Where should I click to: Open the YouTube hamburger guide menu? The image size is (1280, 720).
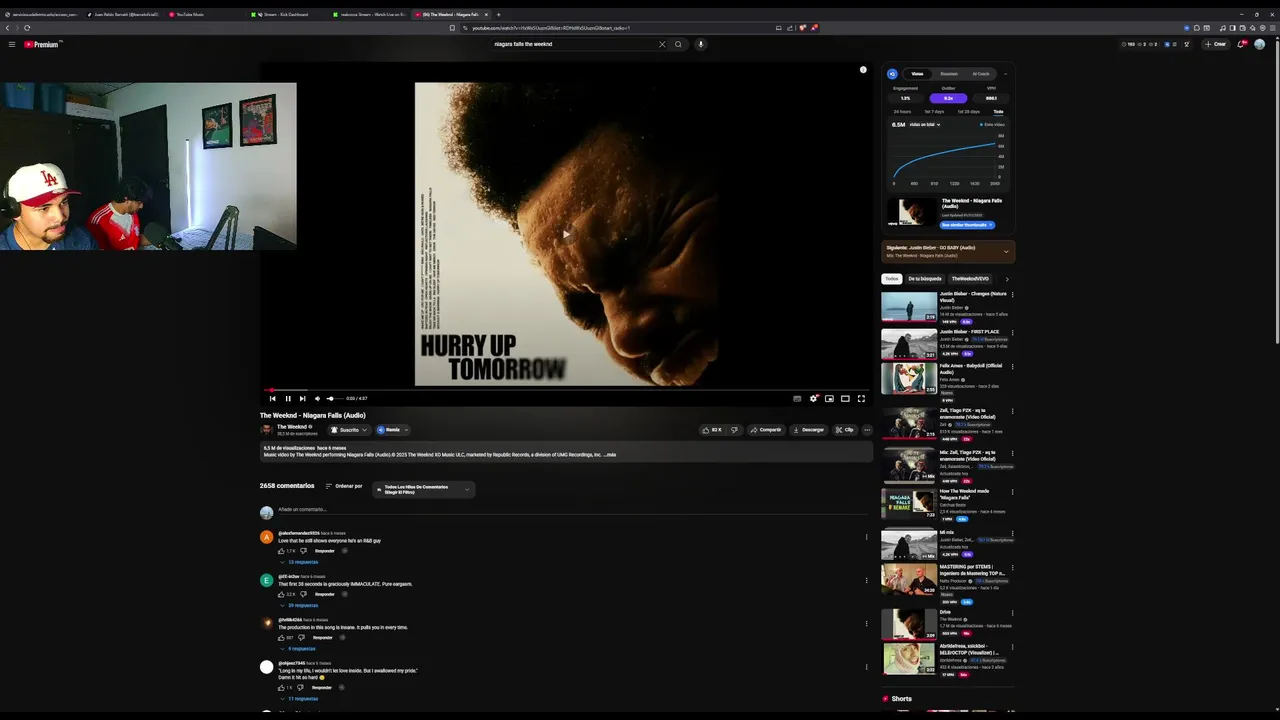tap(12, 44)
